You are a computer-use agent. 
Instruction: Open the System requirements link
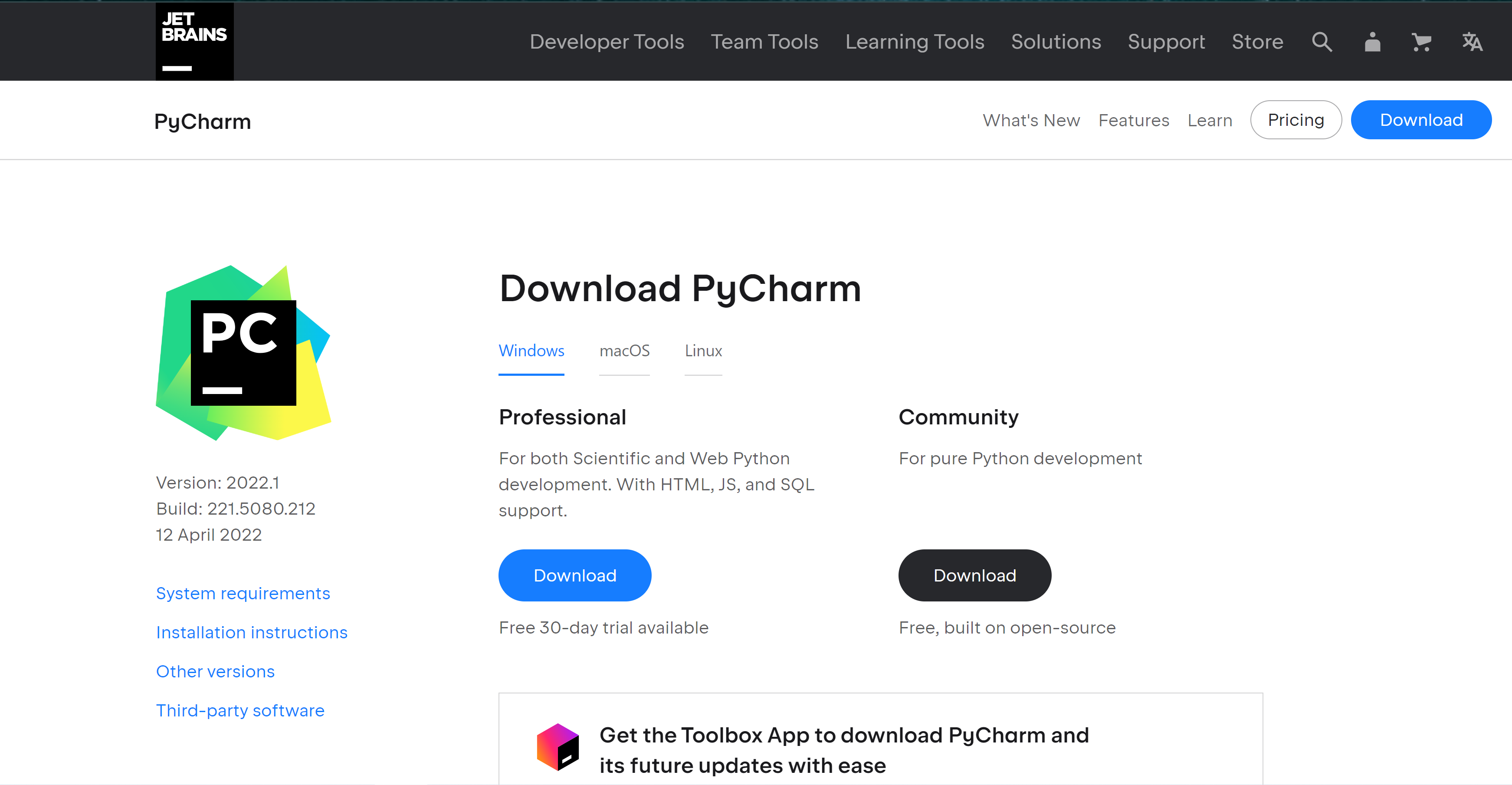[243, 593]
